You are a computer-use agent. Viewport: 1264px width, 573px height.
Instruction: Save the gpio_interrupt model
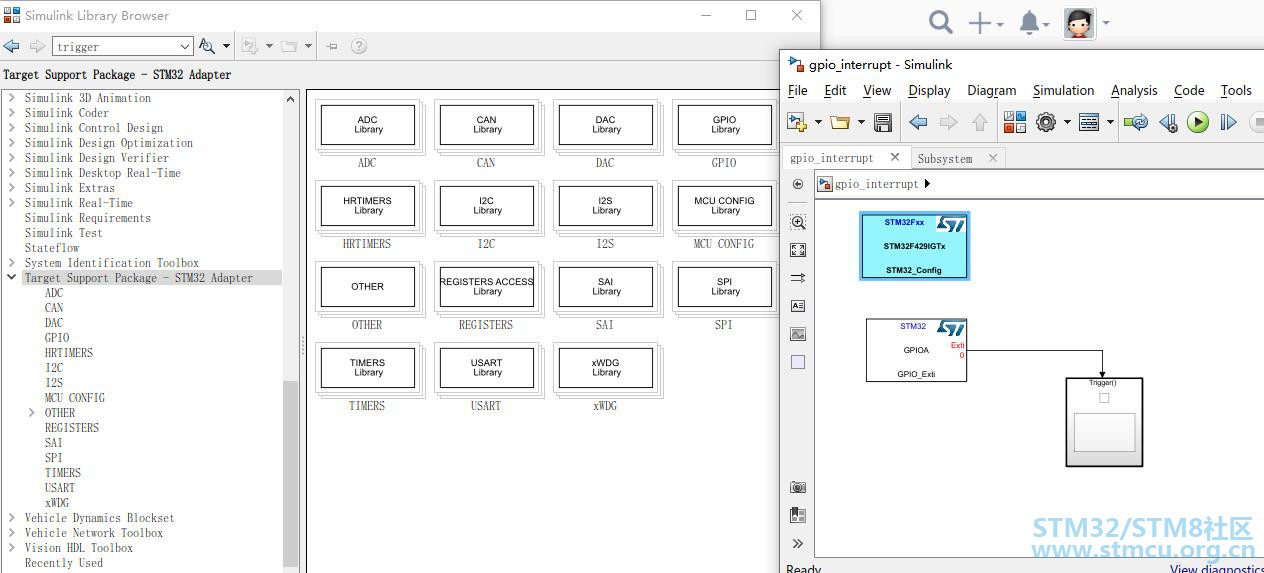click(x=882, y=122)
